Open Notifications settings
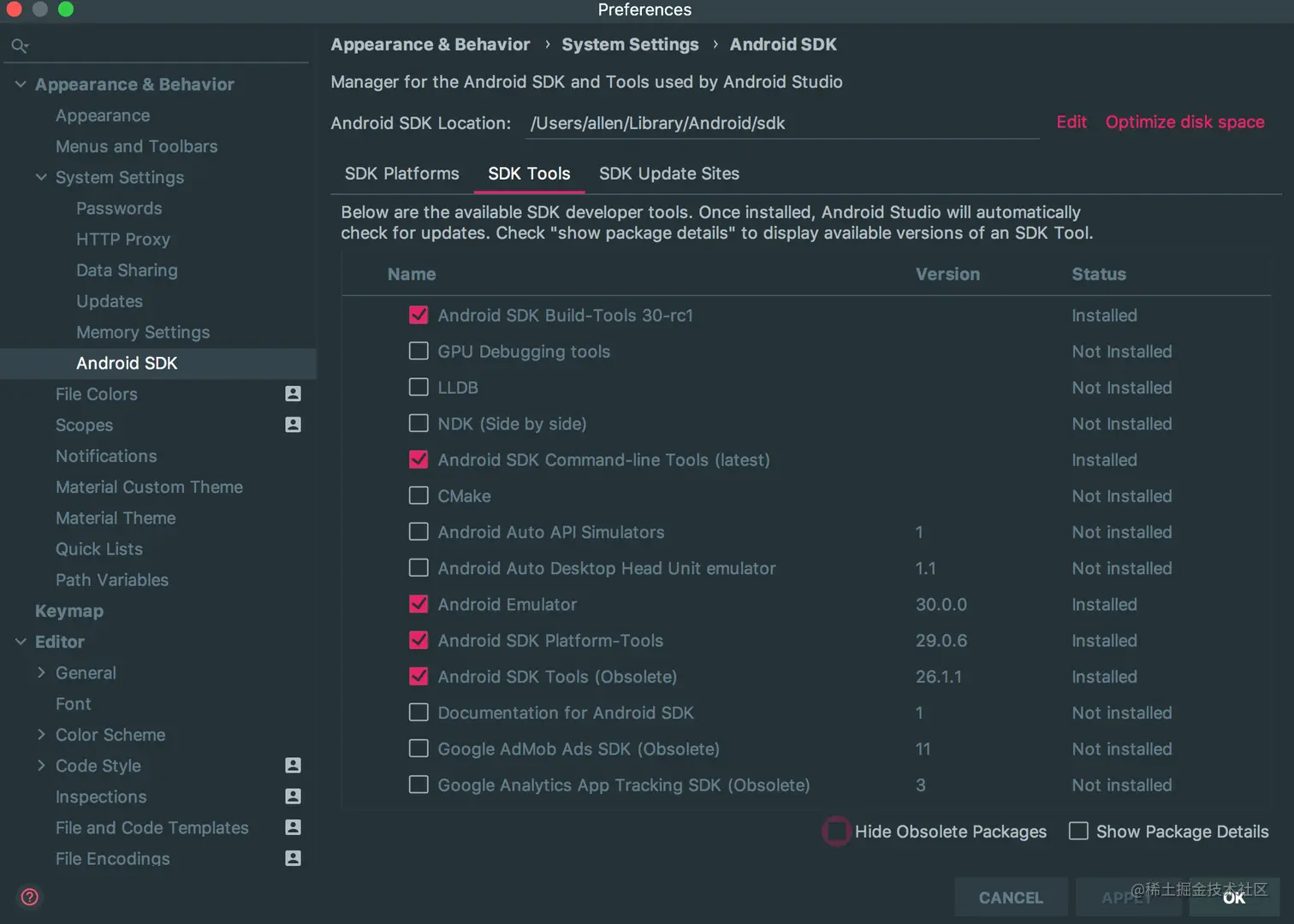Screen dimensions: 1294x924 (106, 456)
